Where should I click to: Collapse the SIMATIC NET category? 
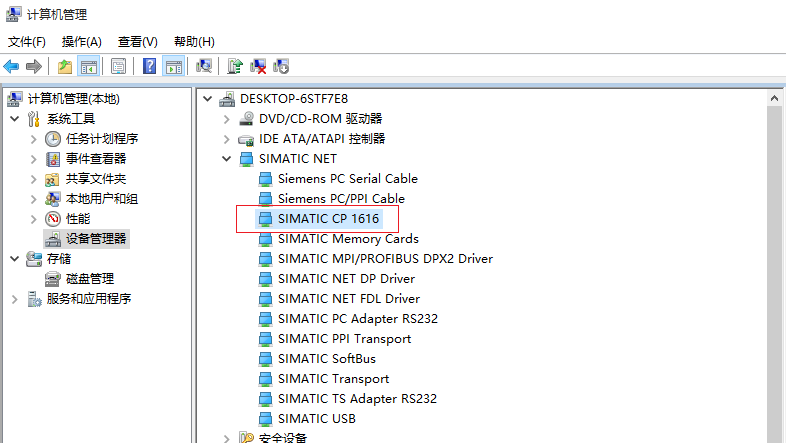point(227,159)
